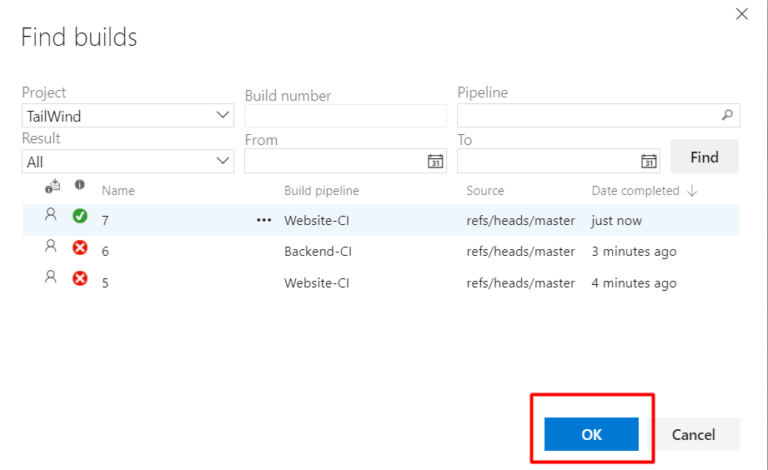
Task: Click the status info column header icon
Action: pyautogui.click(x=79, y=185)
